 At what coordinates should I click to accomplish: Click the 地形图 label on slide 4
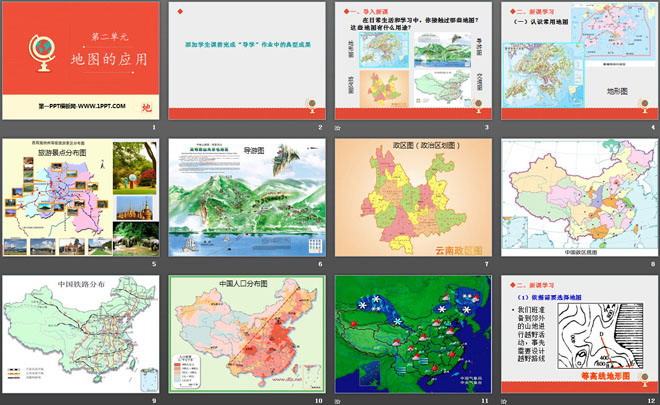click(617, 91)
